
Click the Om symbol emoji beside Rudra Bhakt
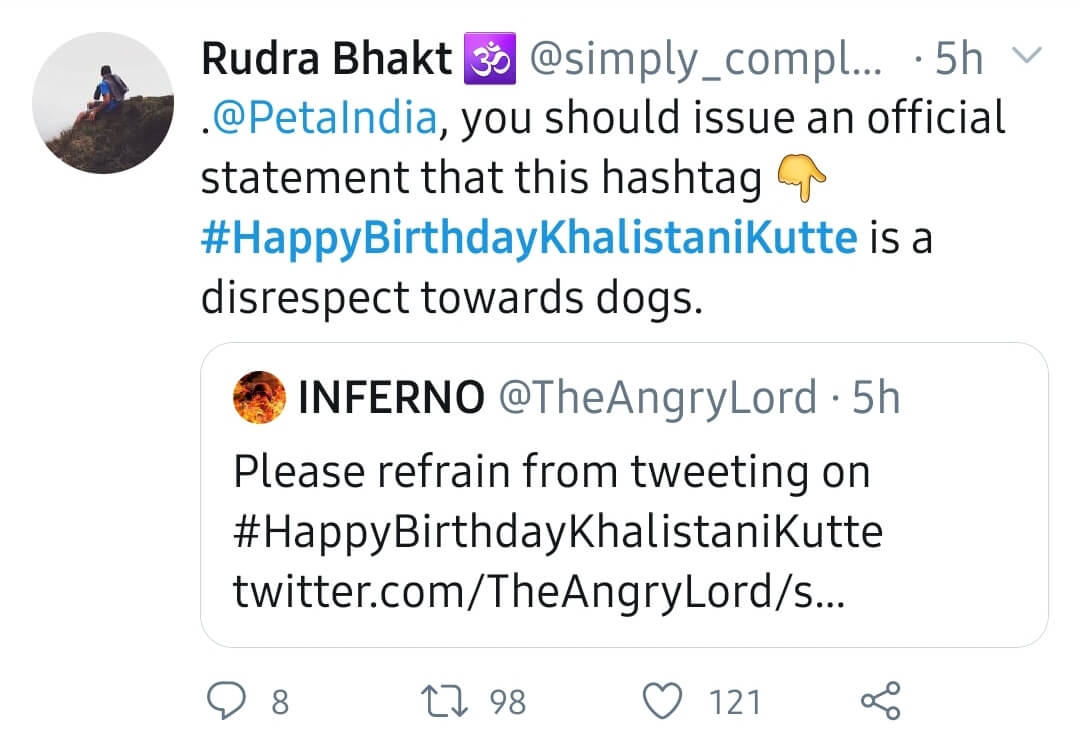(490, 61)
